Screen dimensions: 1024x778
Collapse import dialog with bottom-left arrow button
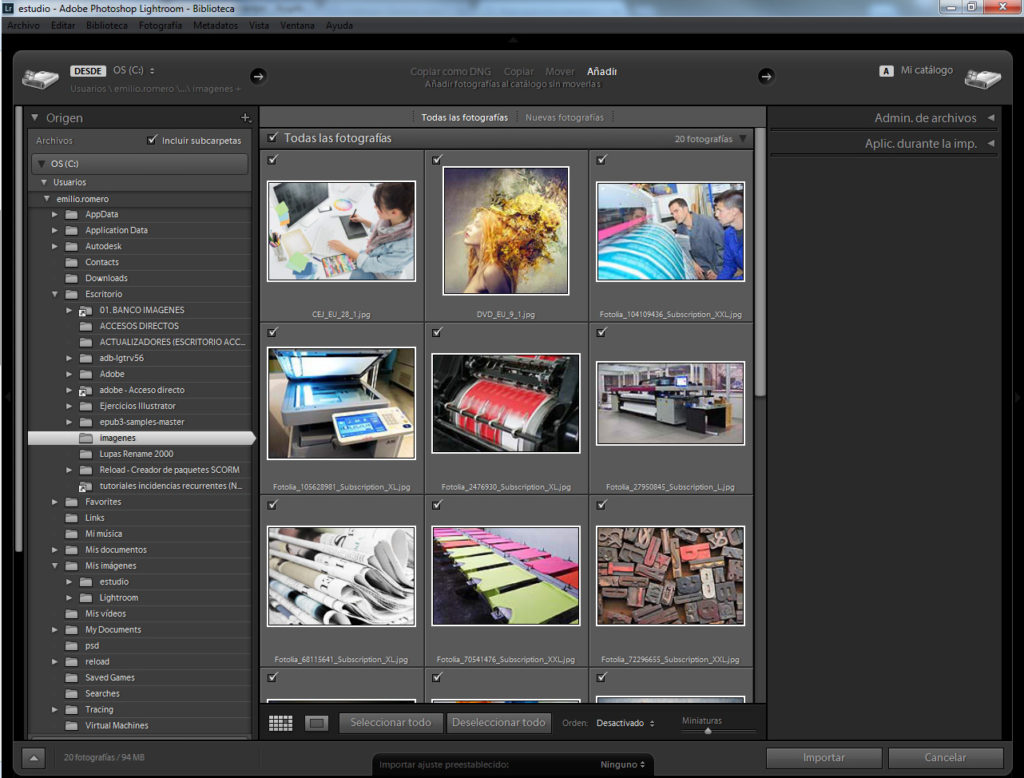33,758
